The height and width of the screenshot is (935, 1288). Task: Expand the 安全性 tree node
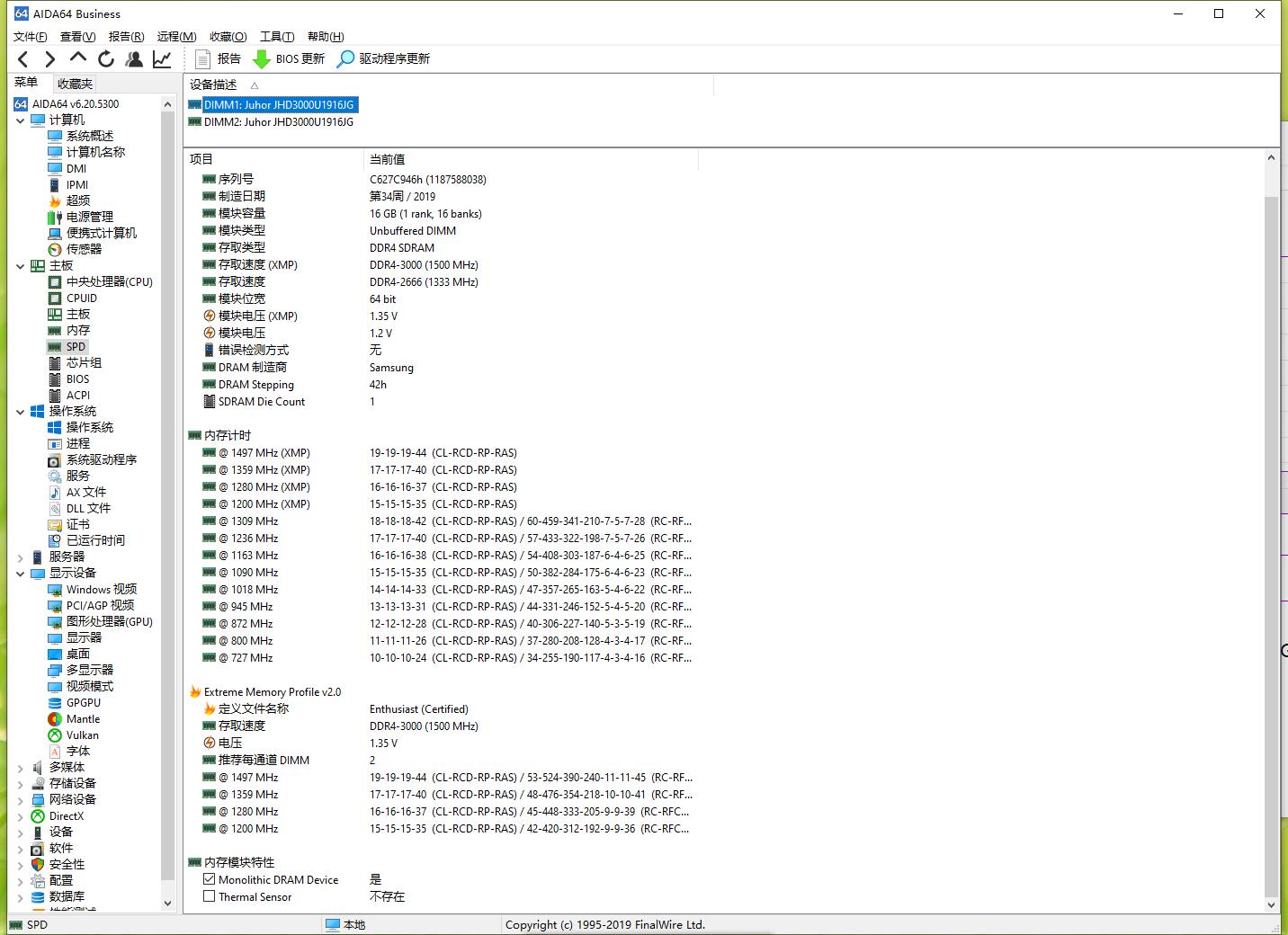(x=21, y=864)
